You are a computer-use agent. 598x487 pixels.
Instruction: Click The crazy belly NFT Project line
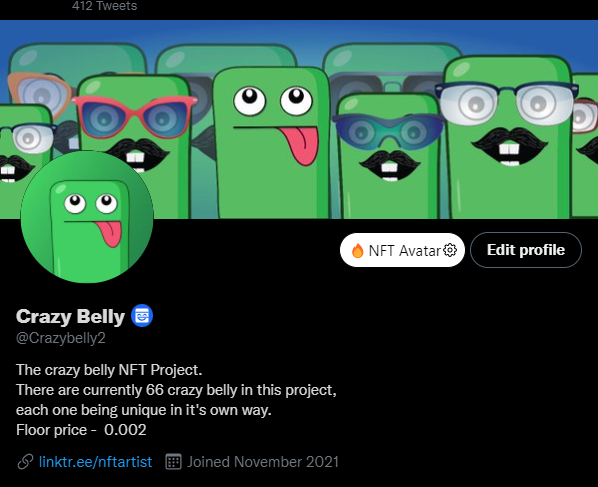pos(109,370)
